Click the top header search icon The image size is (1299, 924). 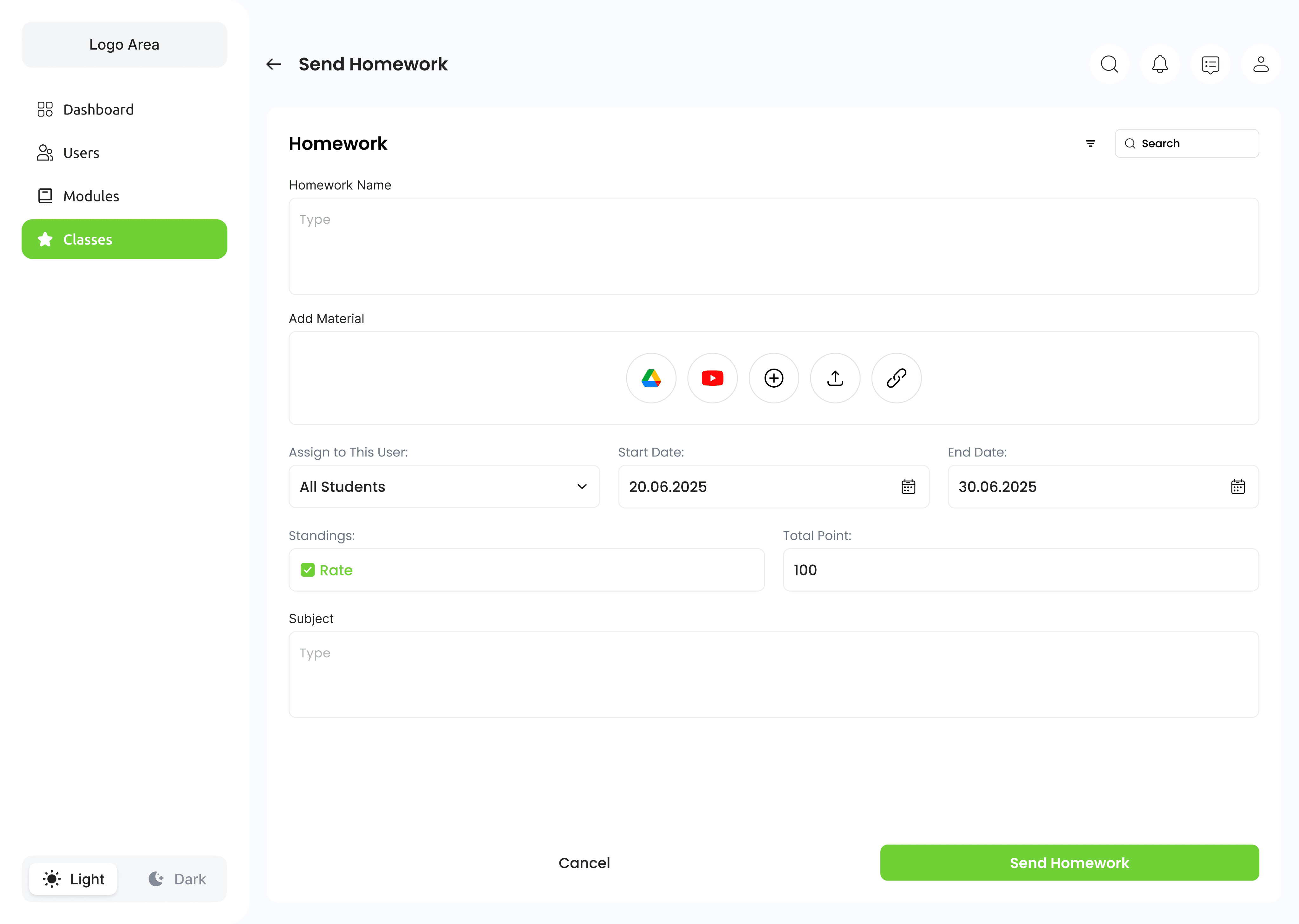1109,64
